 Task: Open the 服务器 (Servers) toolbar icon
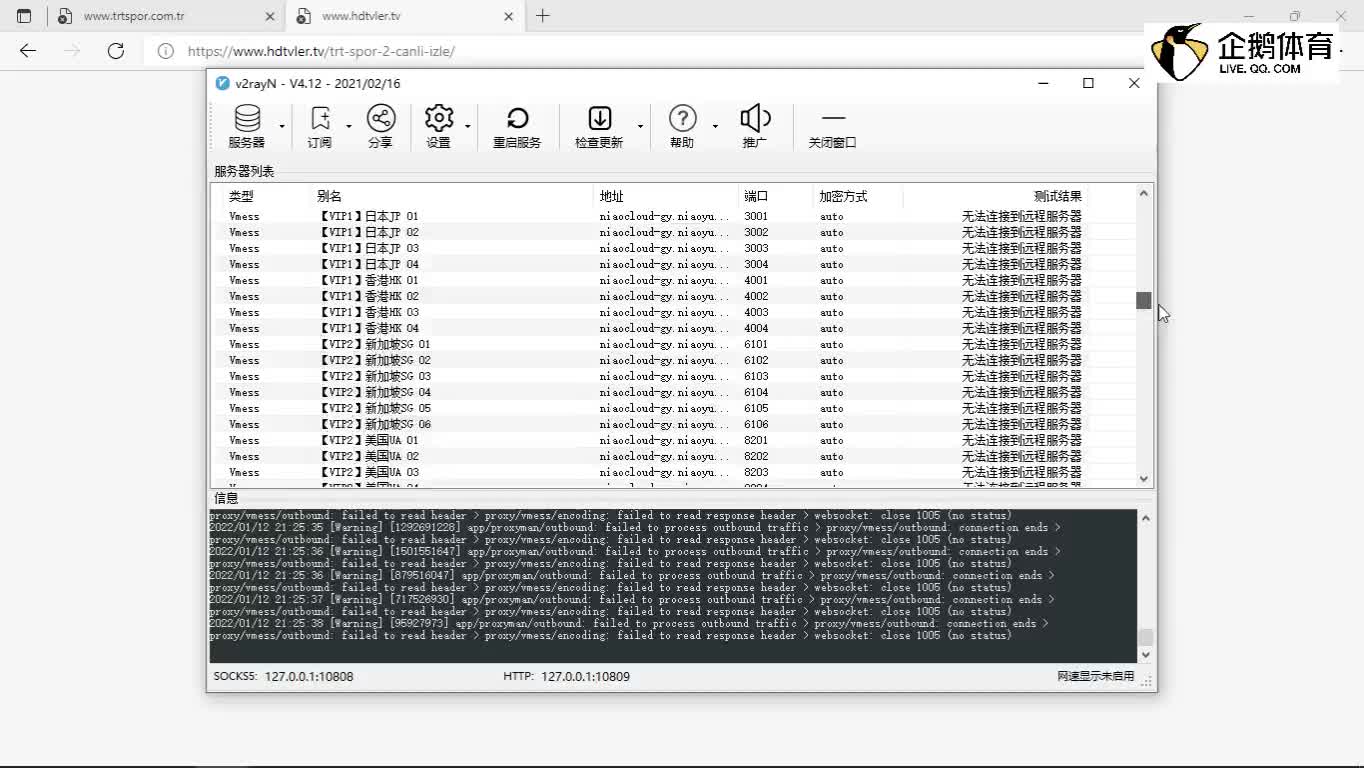coord(246,127)
